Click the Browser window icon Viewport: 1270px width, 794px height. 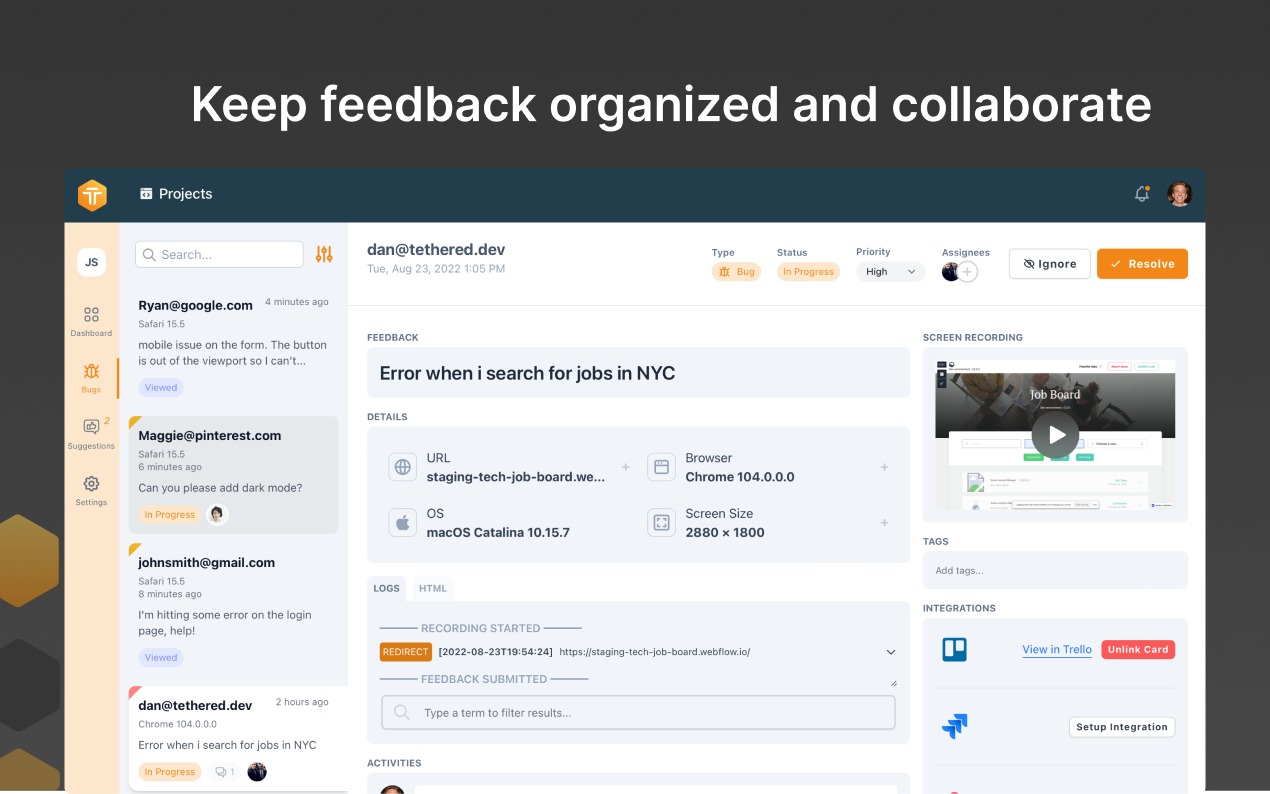(661, 467)
